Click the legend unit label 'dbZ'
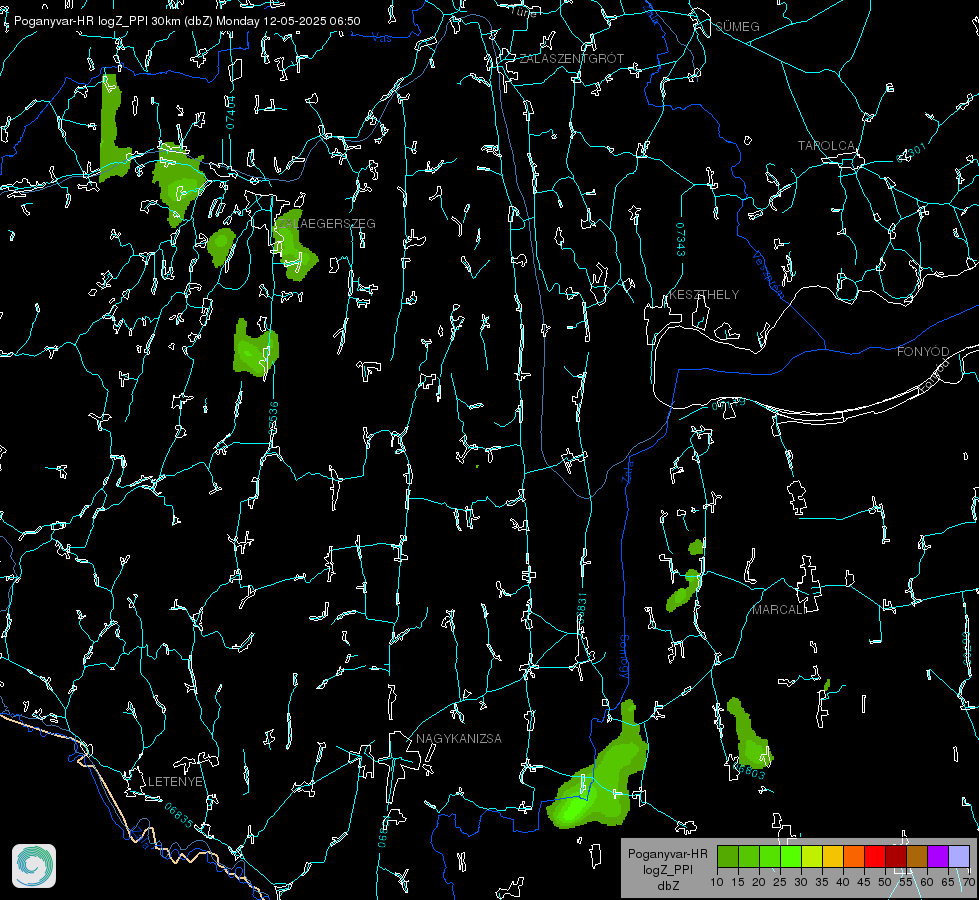The image size is (979, 900). click(x=667, y=886)
